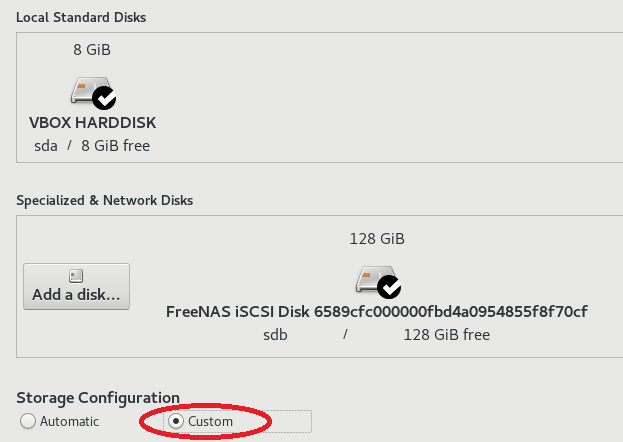Click the "Custom" radio label text
Viewport: 623px width, 442px height.
210,421
